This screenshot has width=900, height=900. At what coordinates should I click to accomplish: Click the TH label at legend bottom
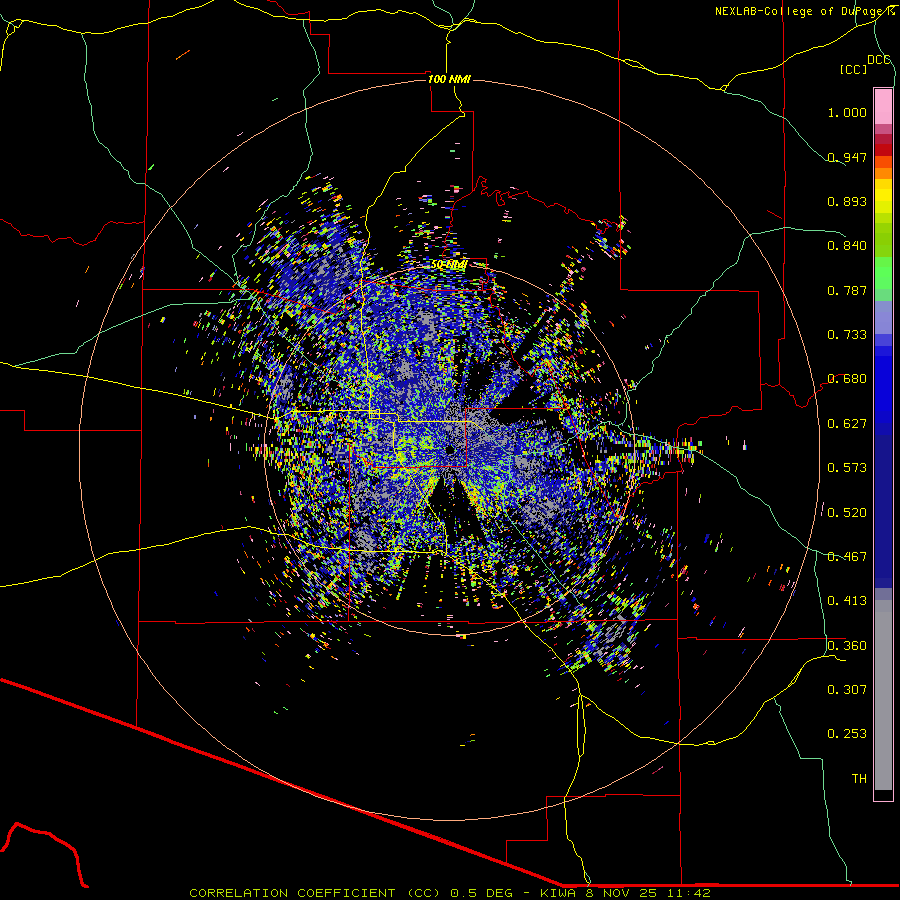[x=859, y=779]
